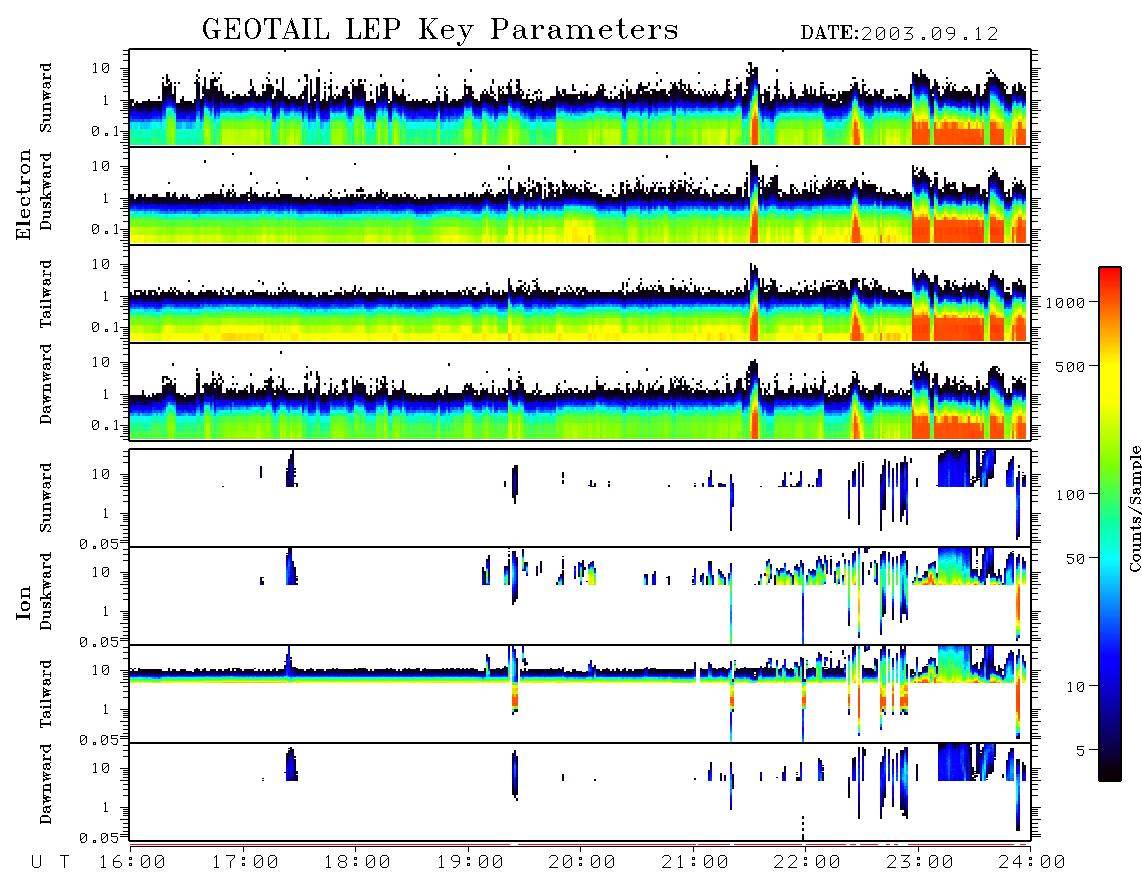The height and width of the screenshot is (880, 1142).
Task: Click the Ion "Sunward" panel label
Action: tap(46, 498)
